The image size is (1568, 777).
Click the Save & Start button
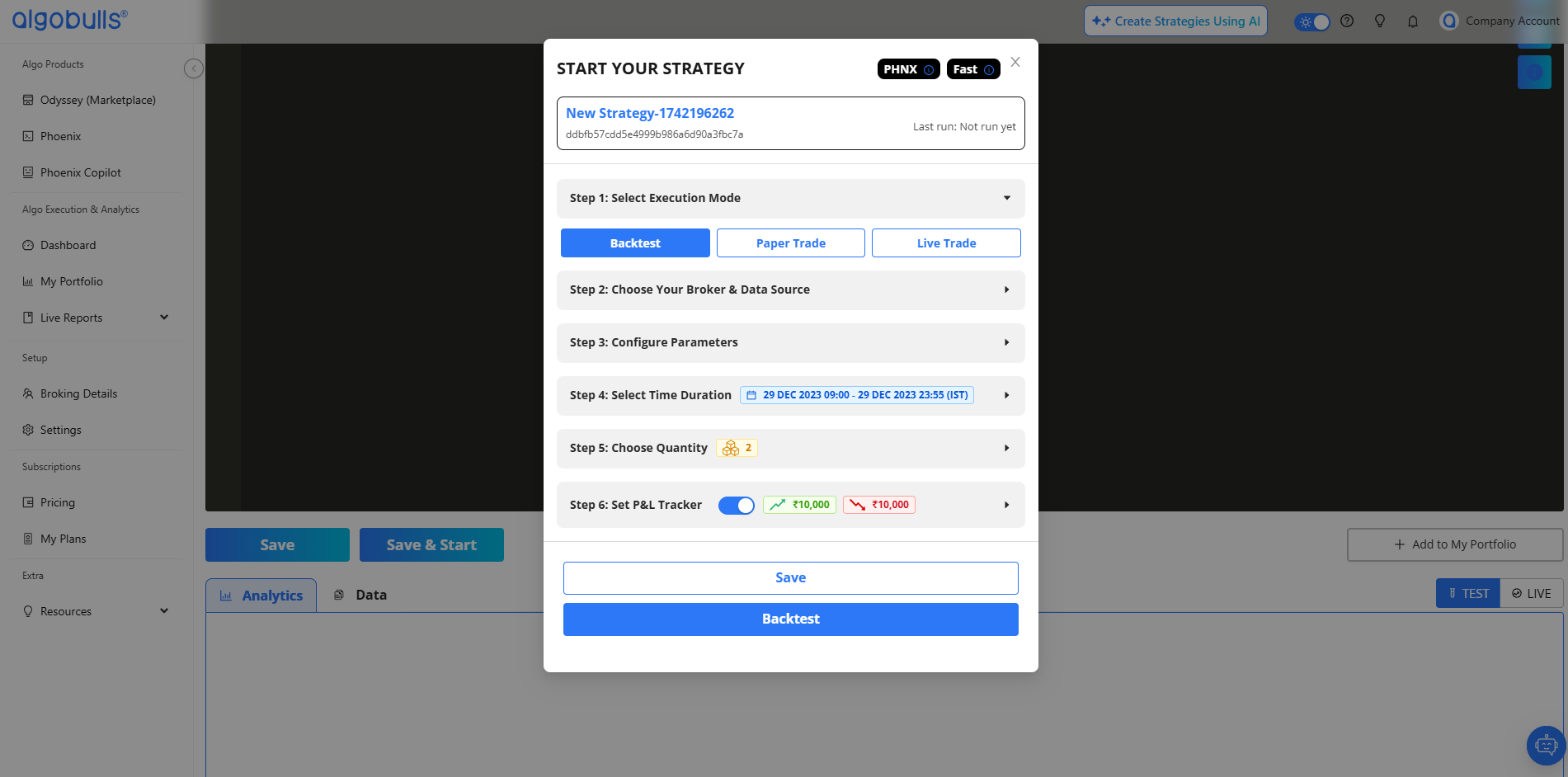pos(431,545)
